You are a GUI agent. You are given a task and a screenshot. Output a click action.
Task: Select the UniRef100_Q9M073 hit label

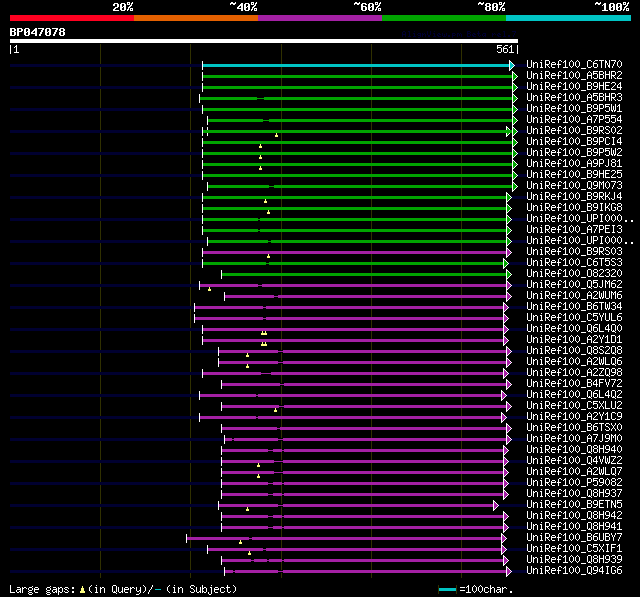pyautogui.click(x=574, y=186)
